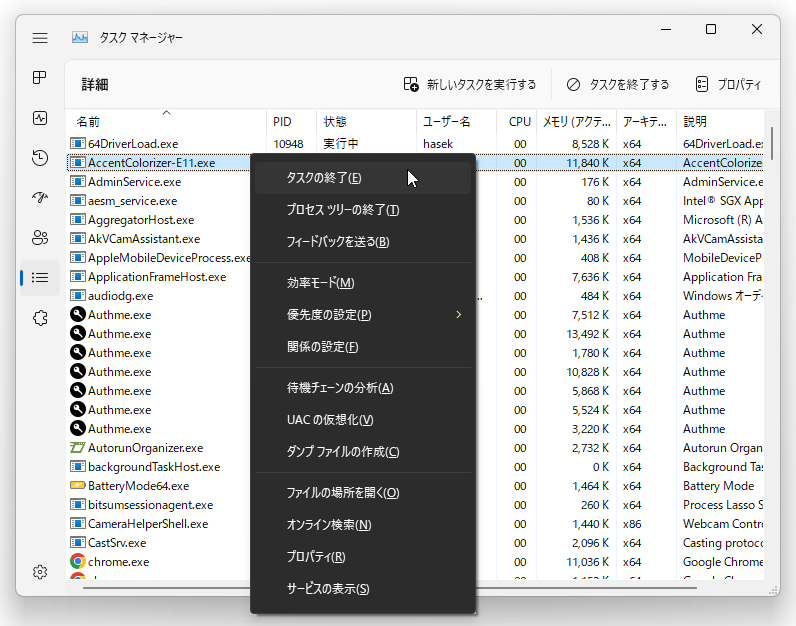
Task: Click PID value 10948
Action: (288, 144)
